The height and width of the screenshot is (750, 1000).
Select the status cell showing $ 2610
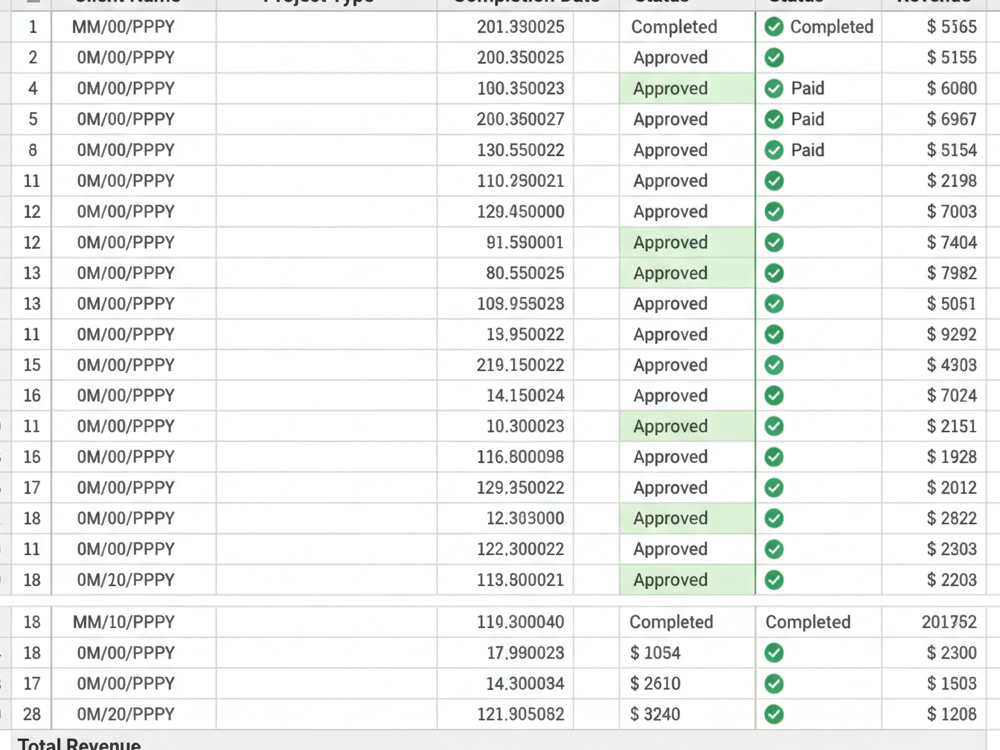687,684
